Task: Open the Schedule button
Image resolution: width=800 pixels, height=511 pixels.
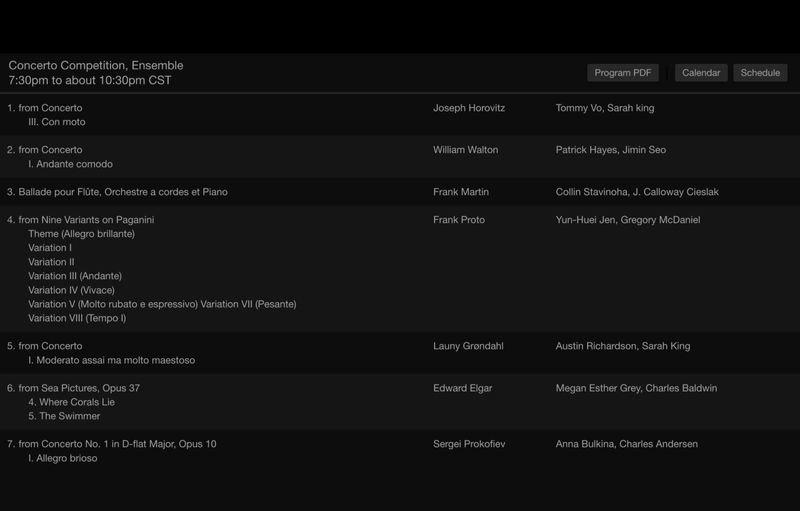Action: [x=760, y=73]
